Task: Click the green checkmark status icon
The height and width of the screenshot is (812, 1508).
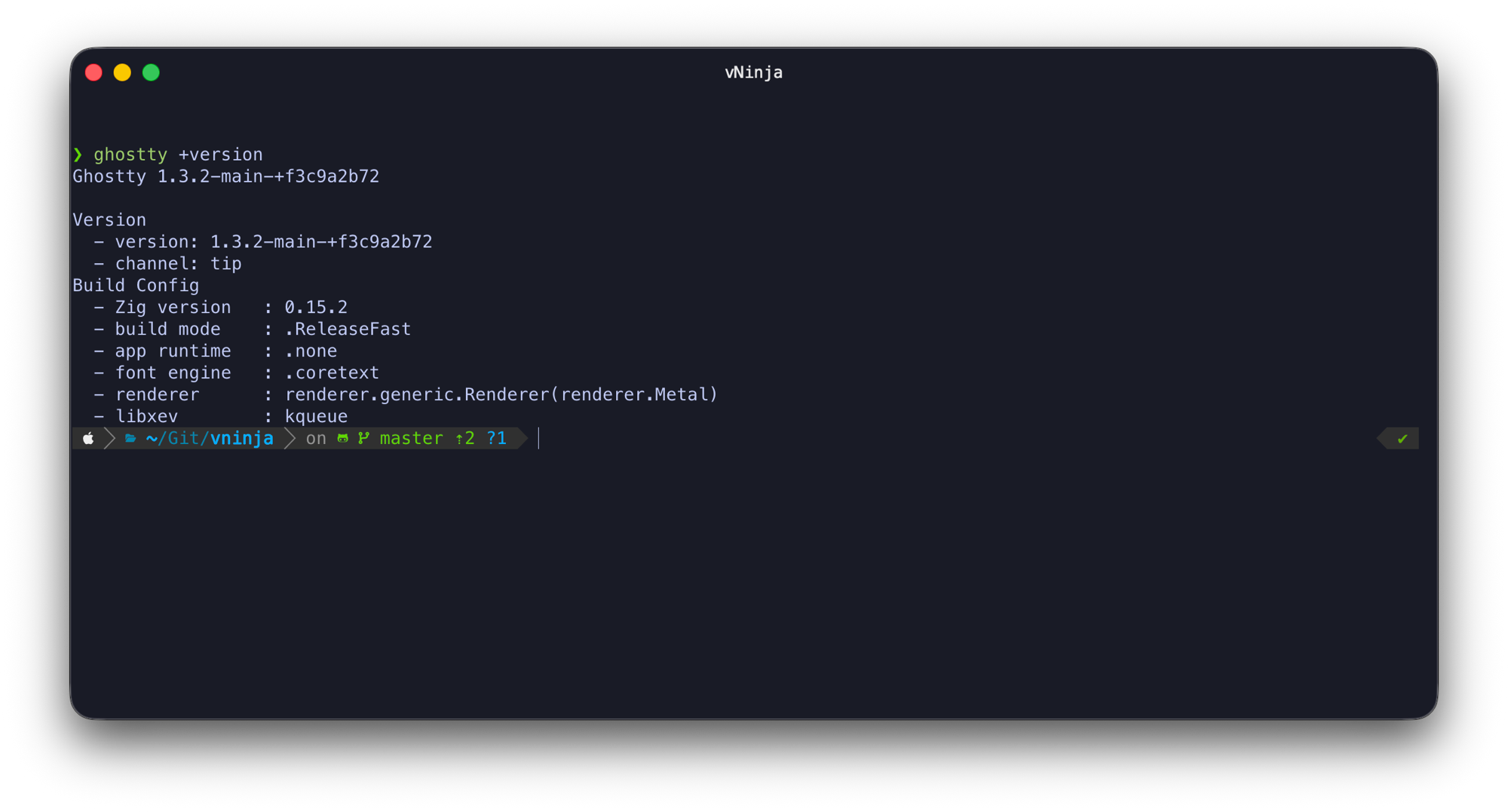Action: (1402, 439)
